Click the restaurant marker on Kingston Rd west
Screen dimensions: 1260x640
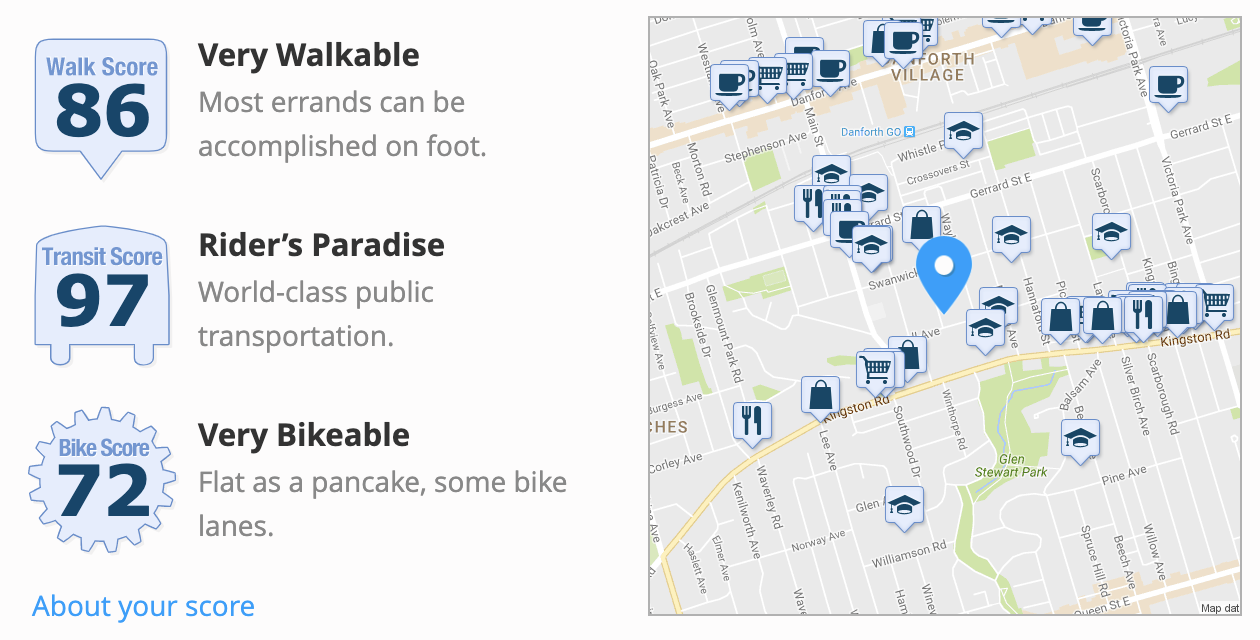(752, 422)
